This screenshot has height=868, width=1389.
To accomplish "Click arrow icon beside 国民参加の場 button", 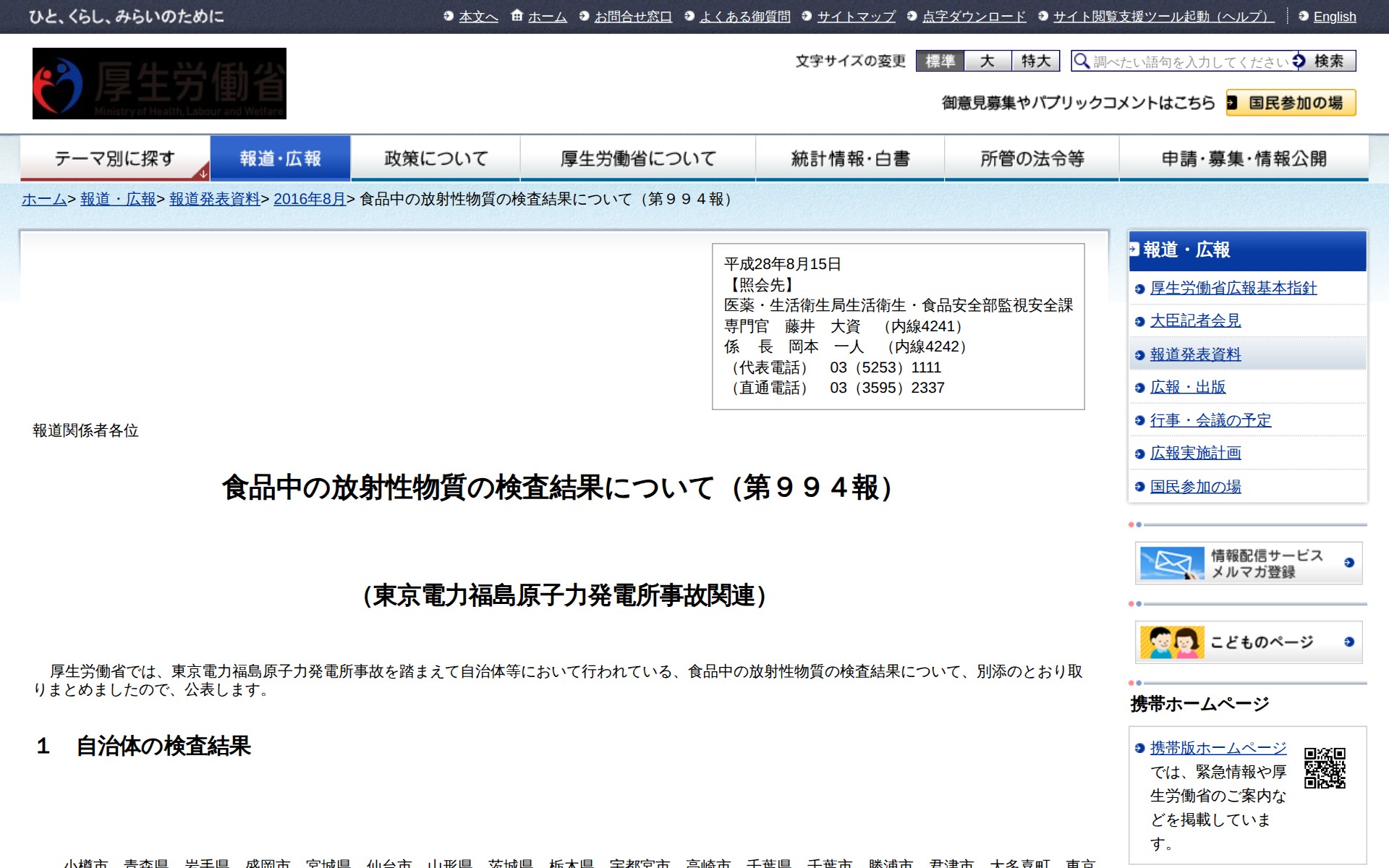I will click(x=1232, y=103).
